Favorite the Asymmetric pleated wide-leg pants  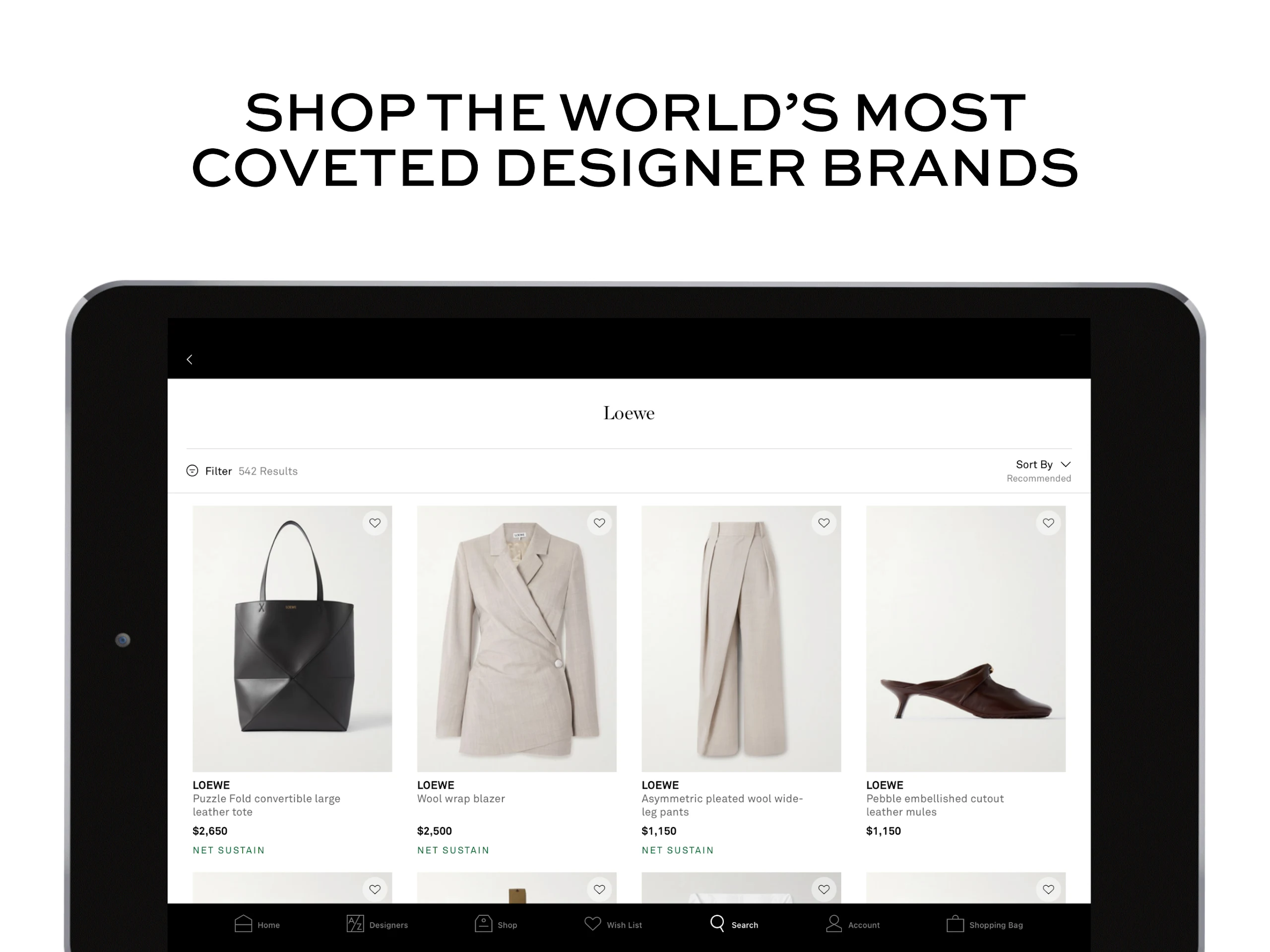coord(824,523)
